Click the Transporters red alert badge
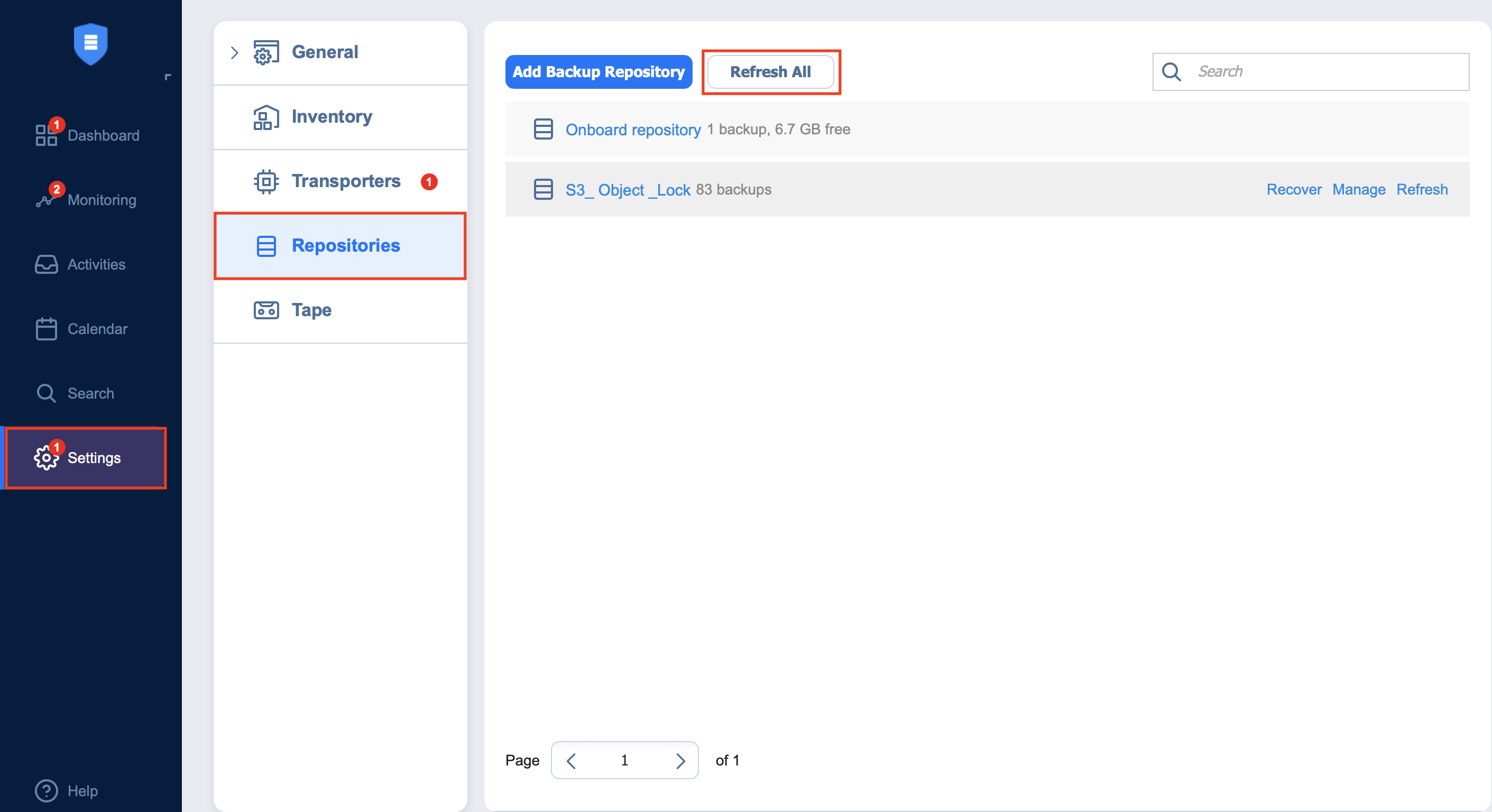 [429, 182]
